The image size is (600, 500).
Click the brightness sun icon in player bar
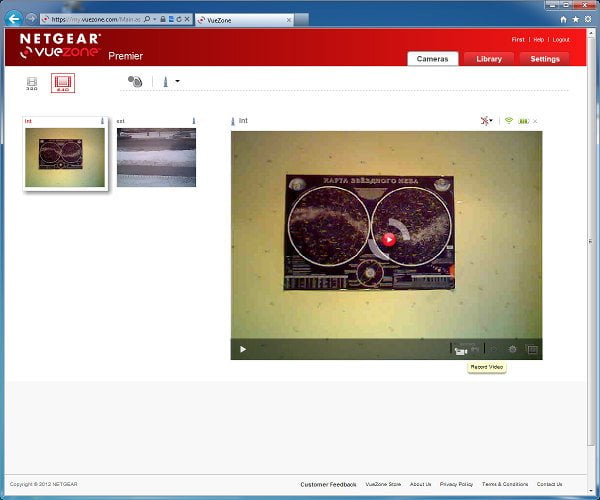[494, 349]
